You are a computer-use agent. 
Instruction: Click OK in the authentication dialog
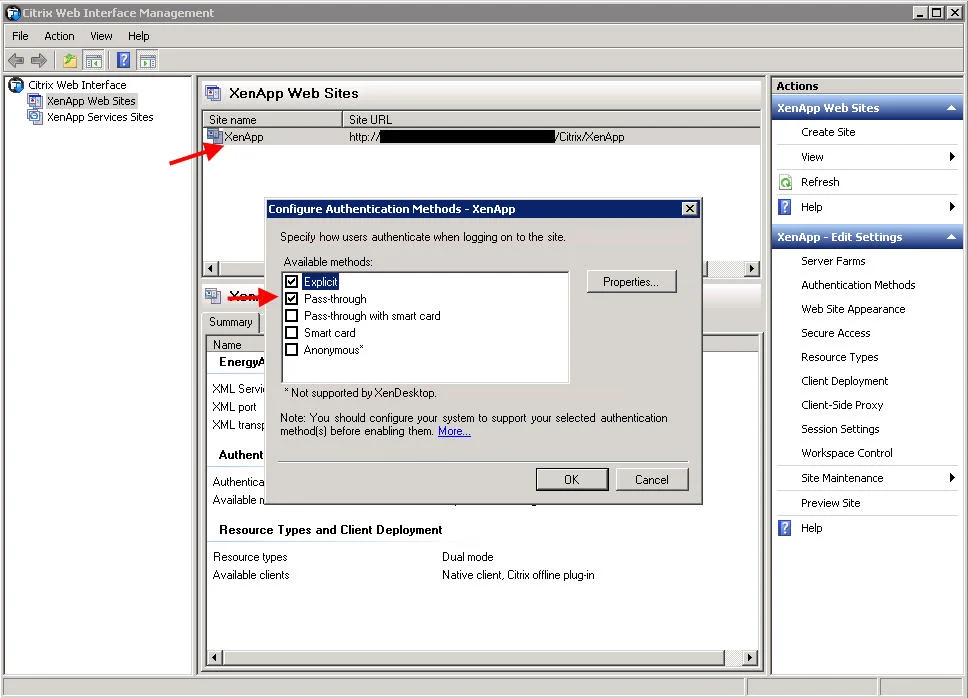[x=572, y=480]
